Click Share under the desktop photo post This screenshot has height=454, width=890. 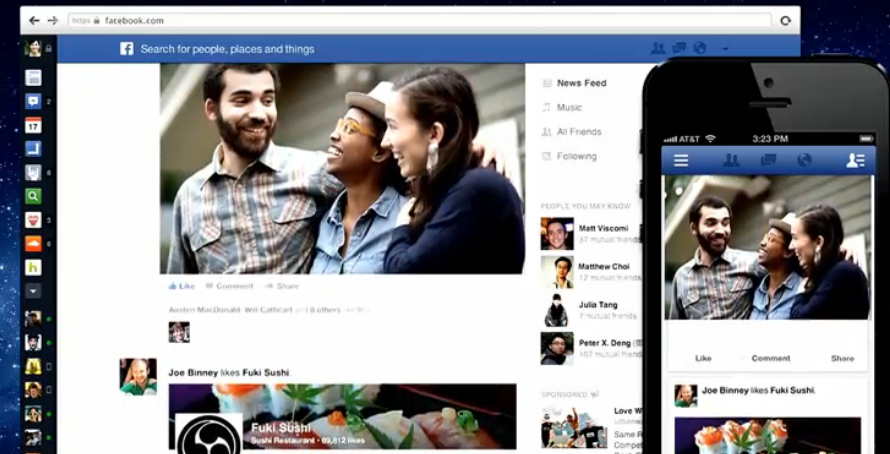[x=282, y=286]
